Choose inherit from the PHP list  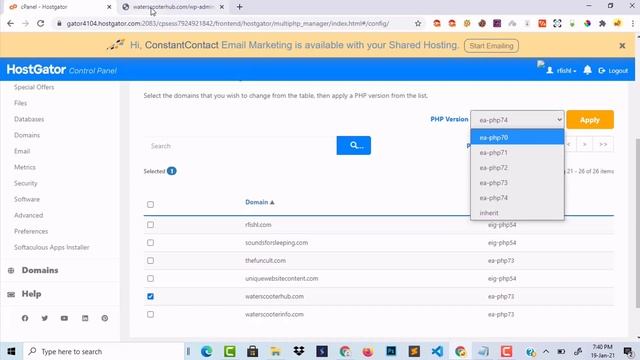tap(517, 213)
